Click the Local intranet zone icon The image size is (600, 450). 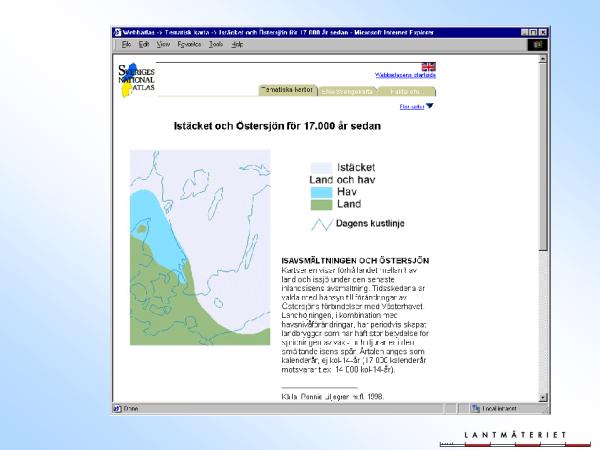tap(476, 408)
